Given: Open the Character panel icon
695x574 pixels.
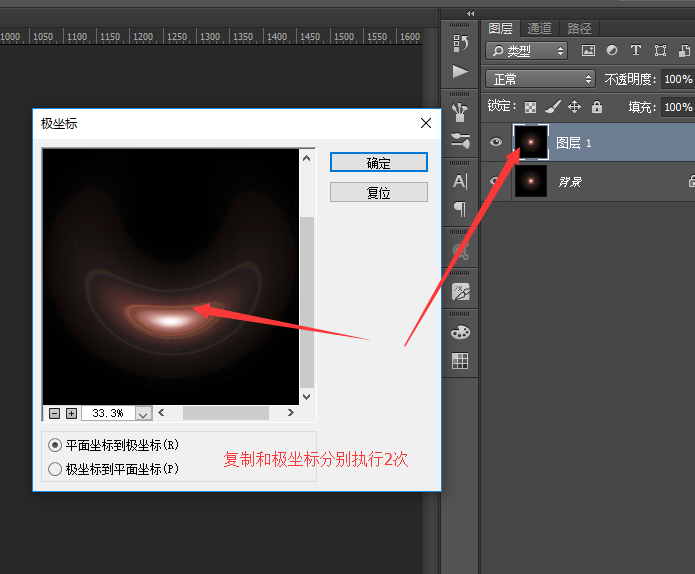Looking at the screenshot, I should pos(460,181).
